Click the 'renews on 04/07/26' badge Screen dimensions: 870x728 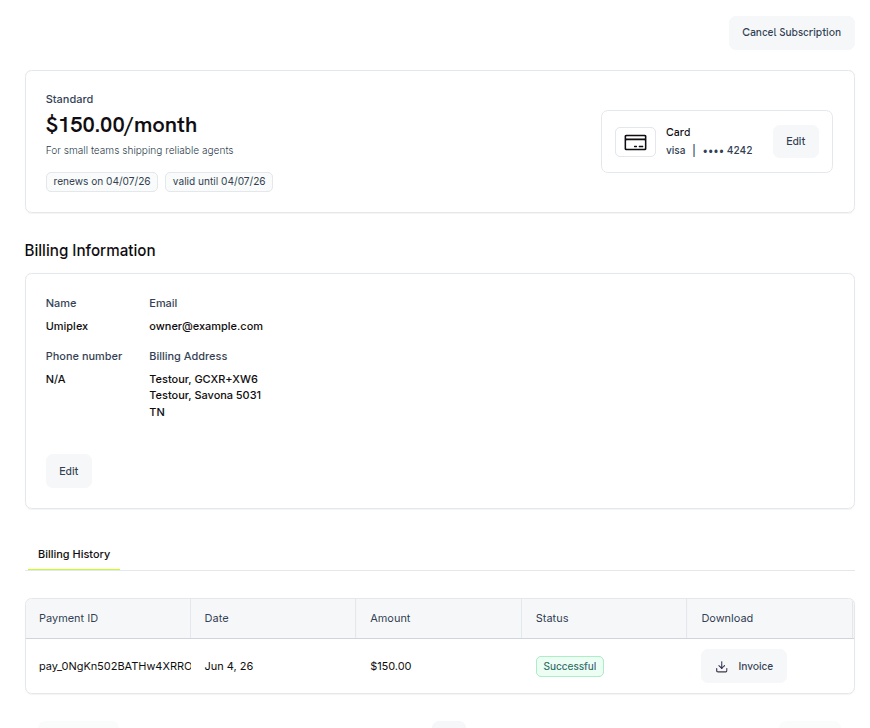point(102,181)
